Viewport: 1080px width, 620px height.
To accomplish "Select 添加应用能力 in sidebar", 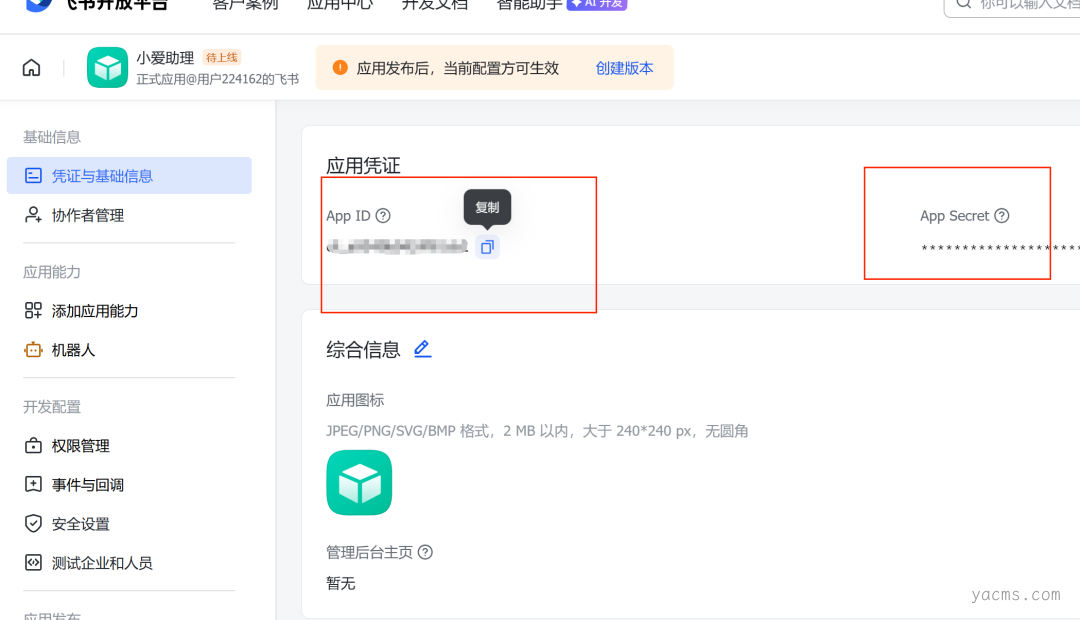I will coord(95,311).
